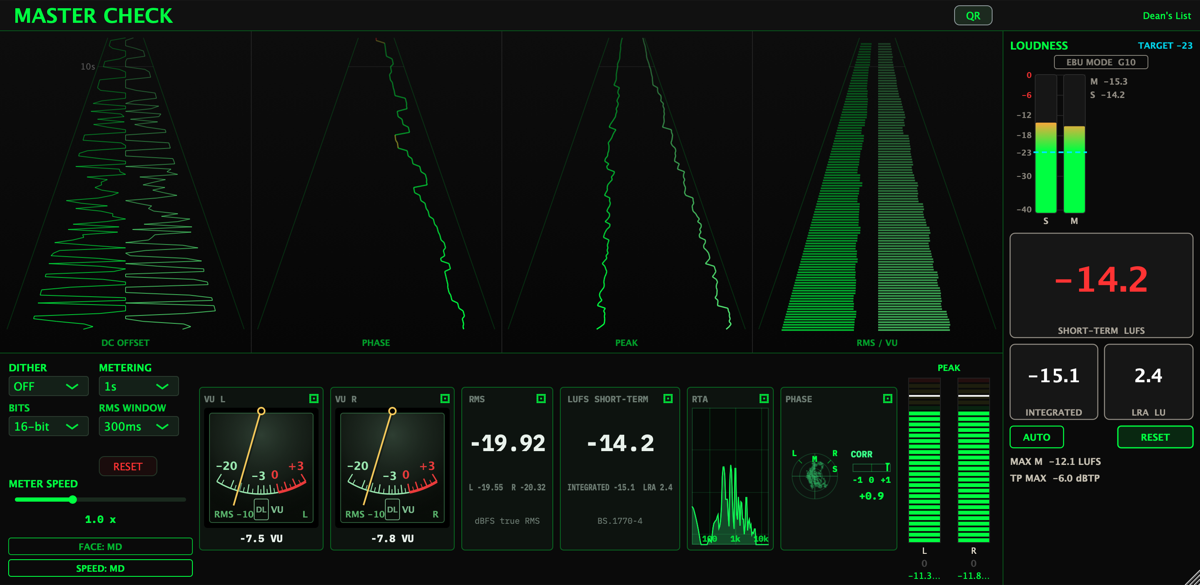Image resolution: width=1200 pixels, height=585 pixels.
Task: Click the loudness M meter bar
Action: point(1074,143)
